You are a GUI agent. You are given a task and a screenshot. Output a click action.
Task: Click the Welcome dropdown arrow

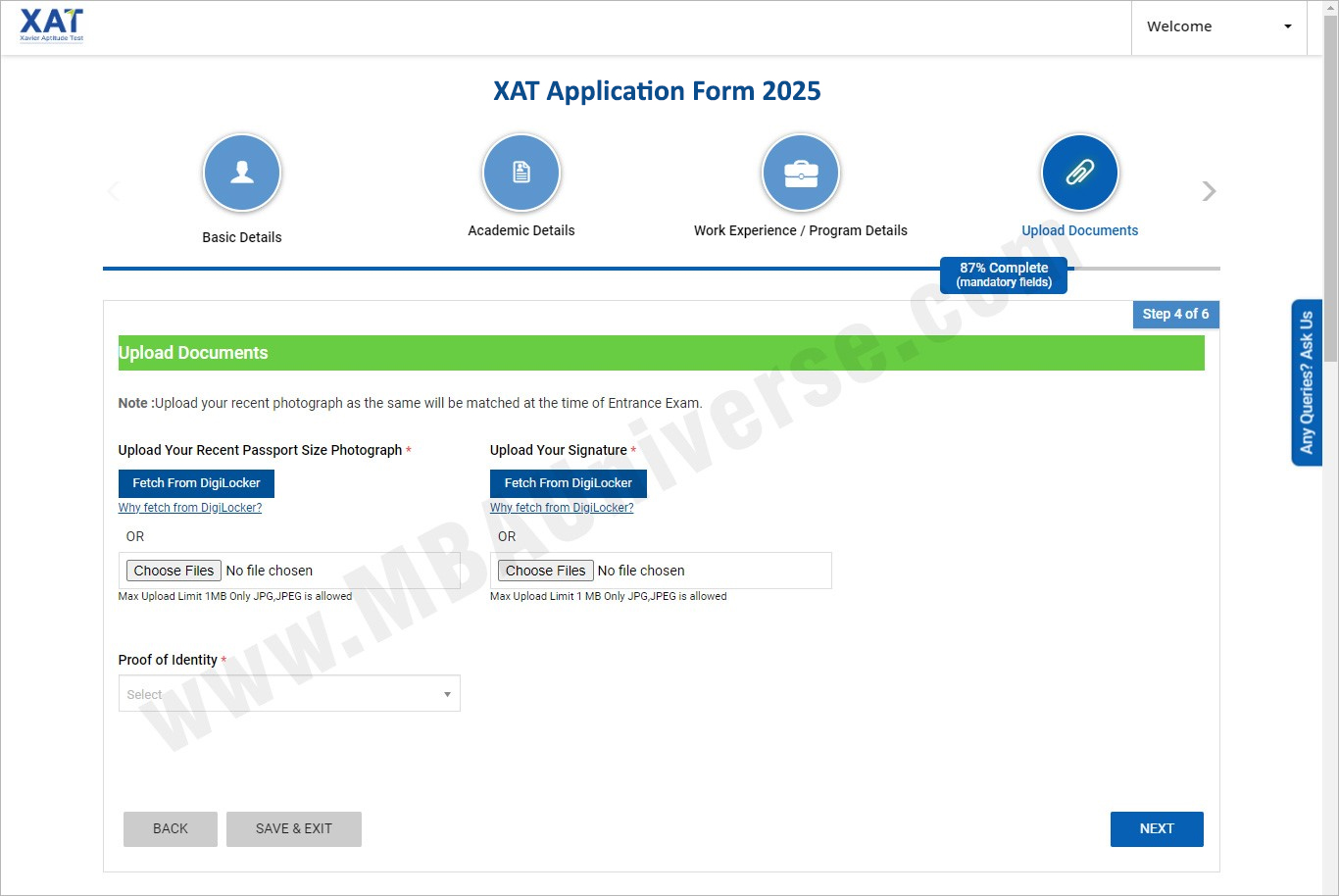tap(1285, 26)
